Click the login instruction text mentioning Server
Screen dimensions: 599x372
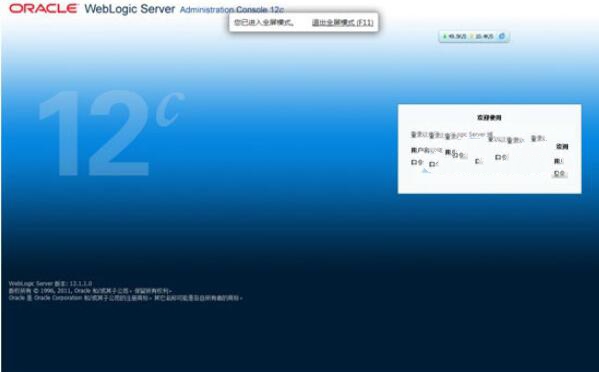pos(452,135)
